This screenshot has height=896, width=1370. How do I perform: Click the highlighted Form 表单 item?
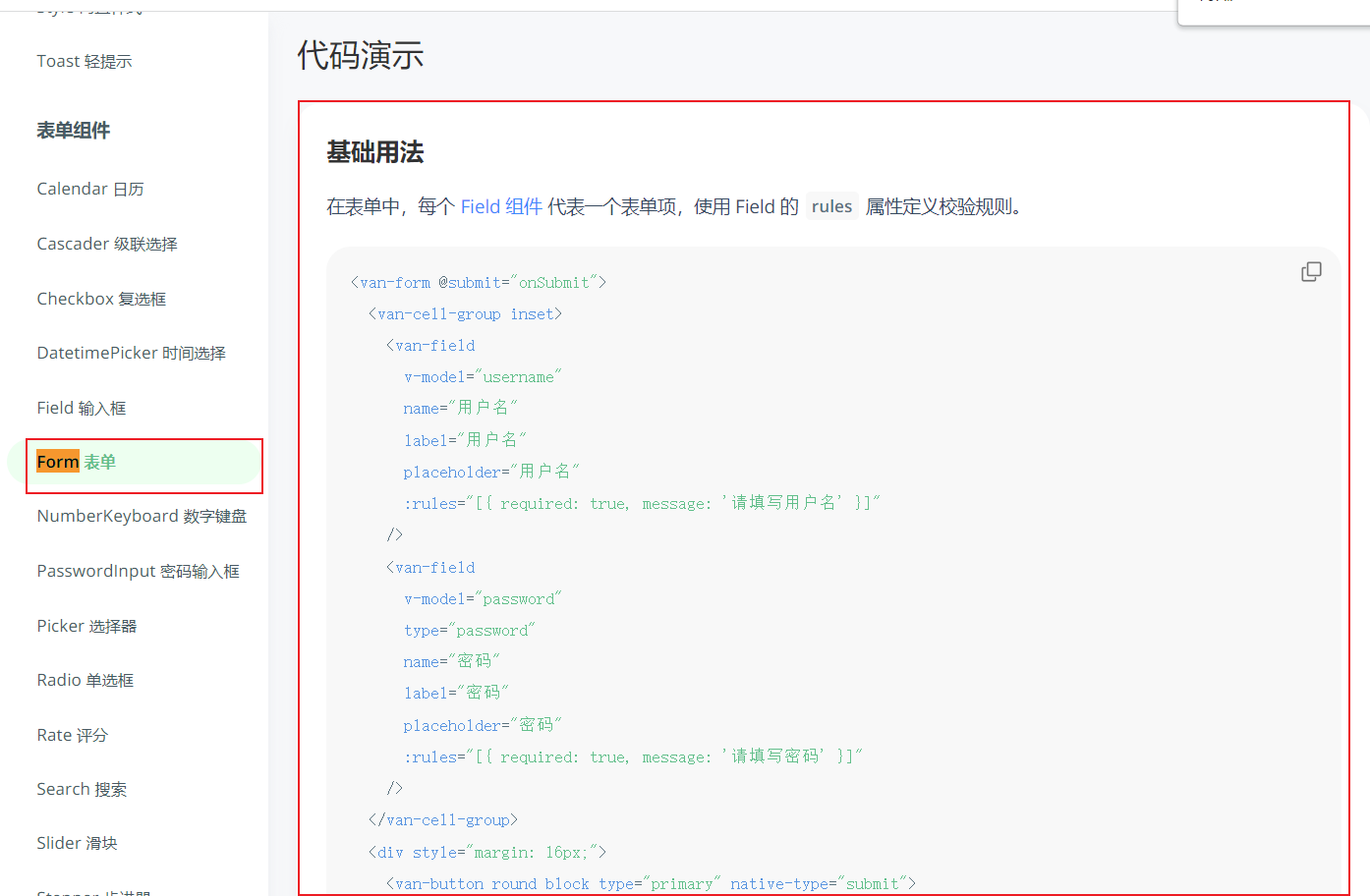pyautogui.click(x=77, y=462)
